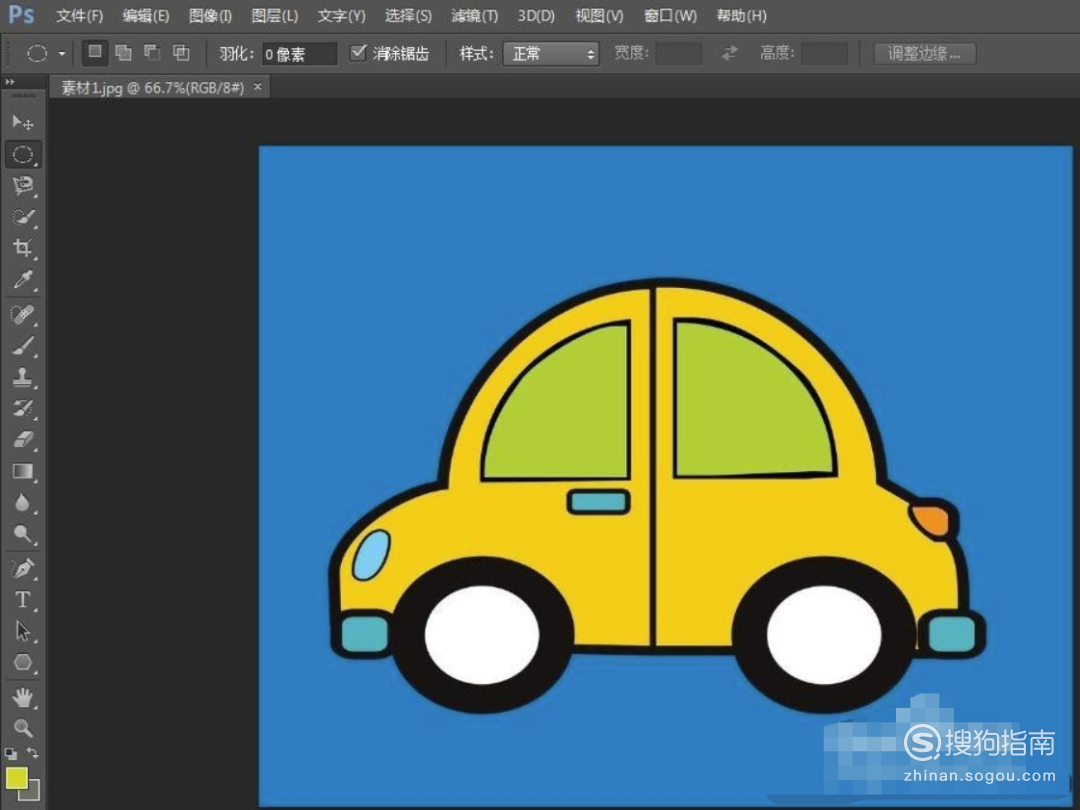
Task: Open the foreground color swatch
Action: [x=17, y=778]
